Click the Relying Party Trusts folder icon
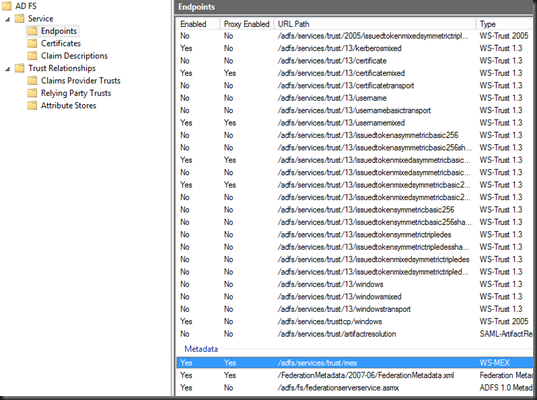The width and height of the screenshot is (537, 400). (32, 93)
